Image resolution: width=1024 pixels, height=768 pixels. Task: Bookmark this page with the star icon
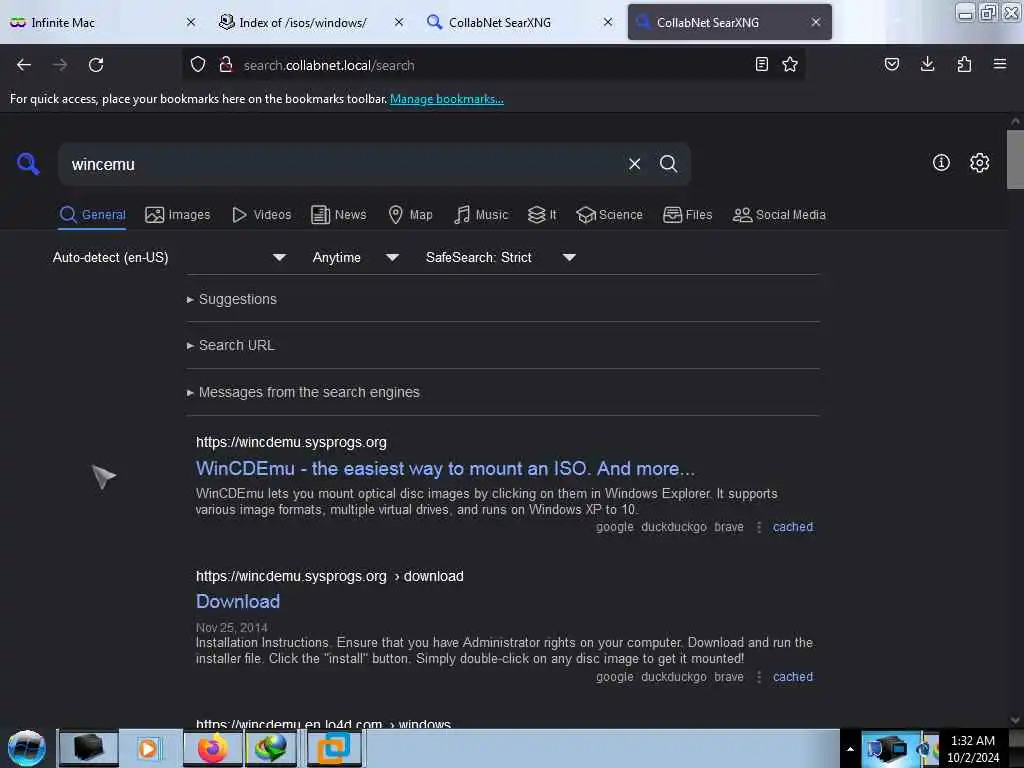point(790,65)
